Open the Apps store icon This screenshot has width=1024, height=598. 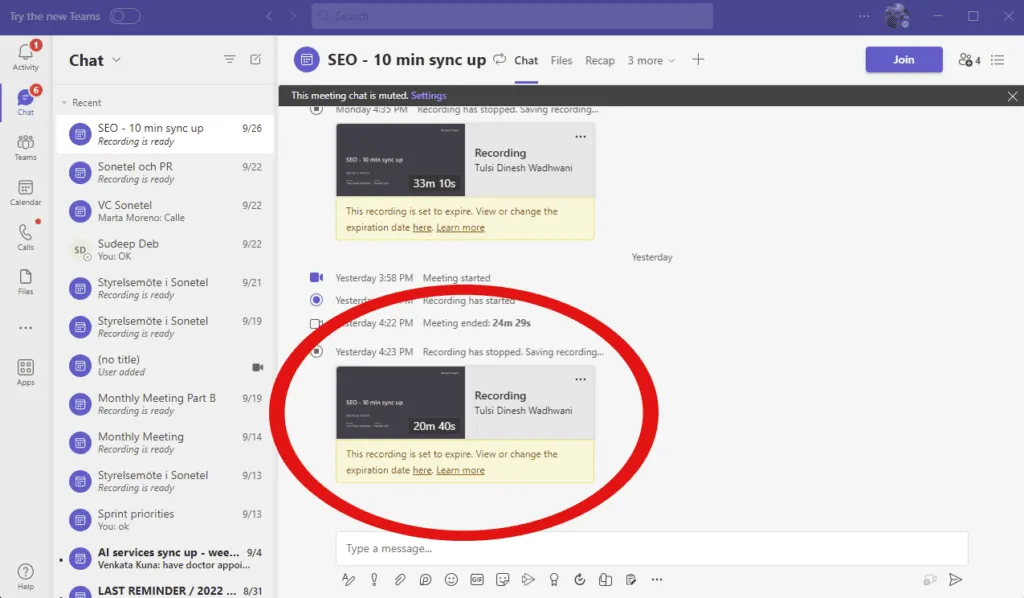click(x=25, y=372)
